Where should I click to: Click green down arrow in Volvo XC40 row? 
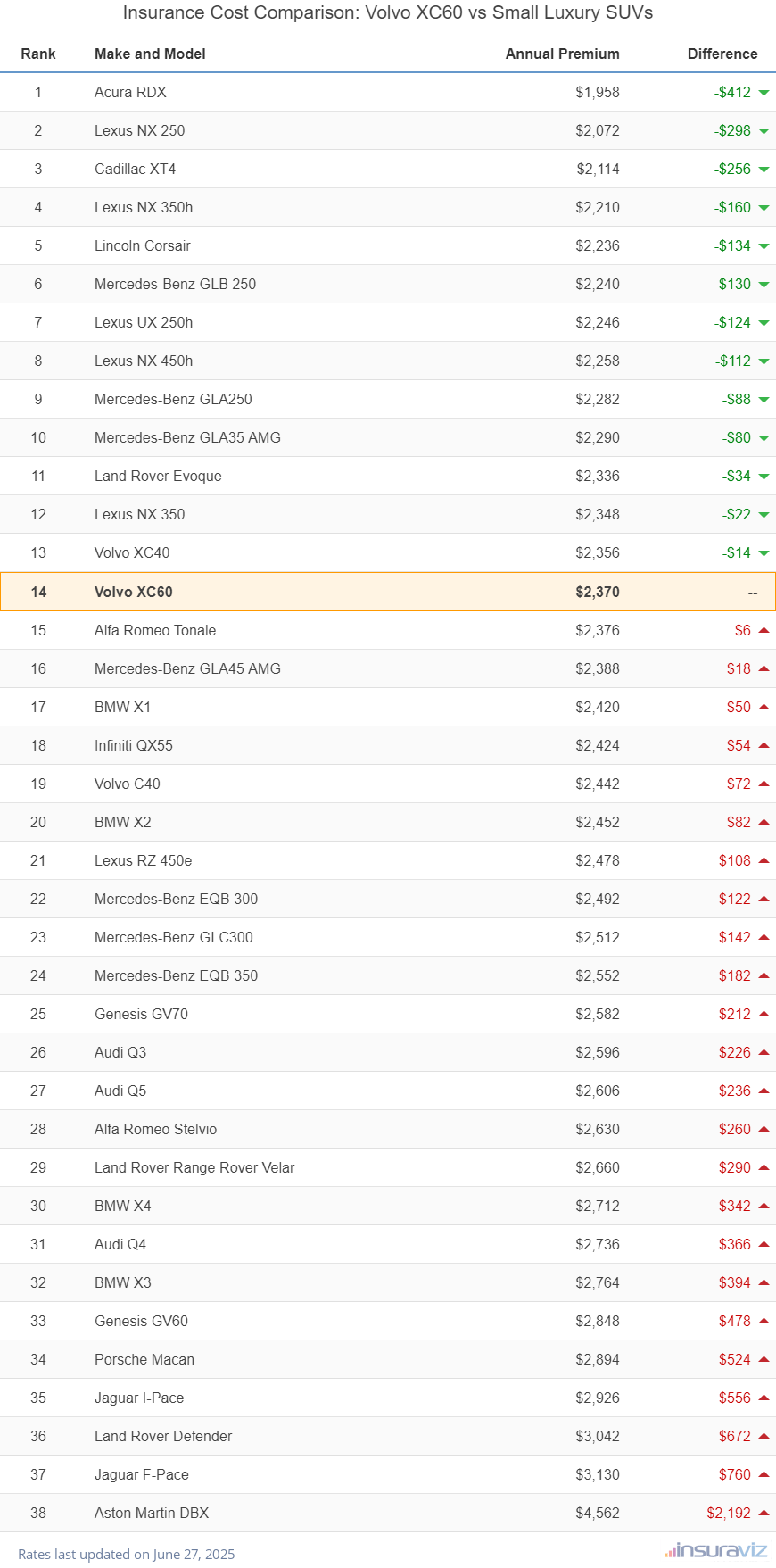[764, 553]
